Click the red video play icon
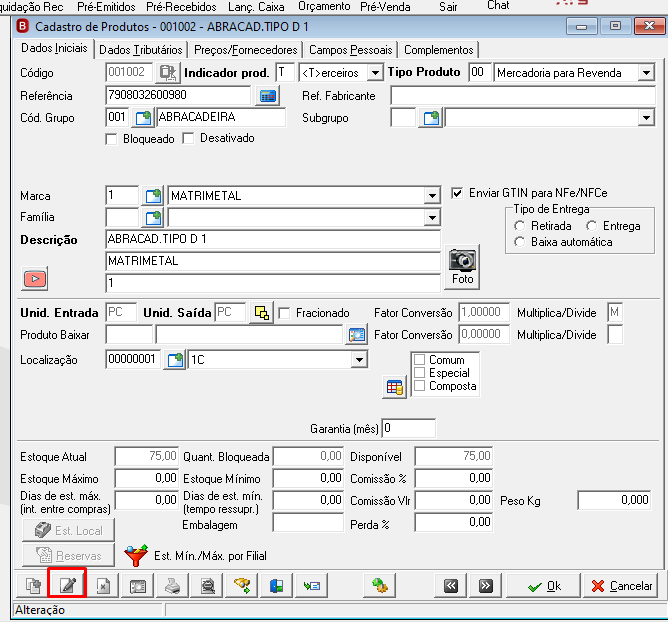The image size is (668, 623). (x=35, y=279)
